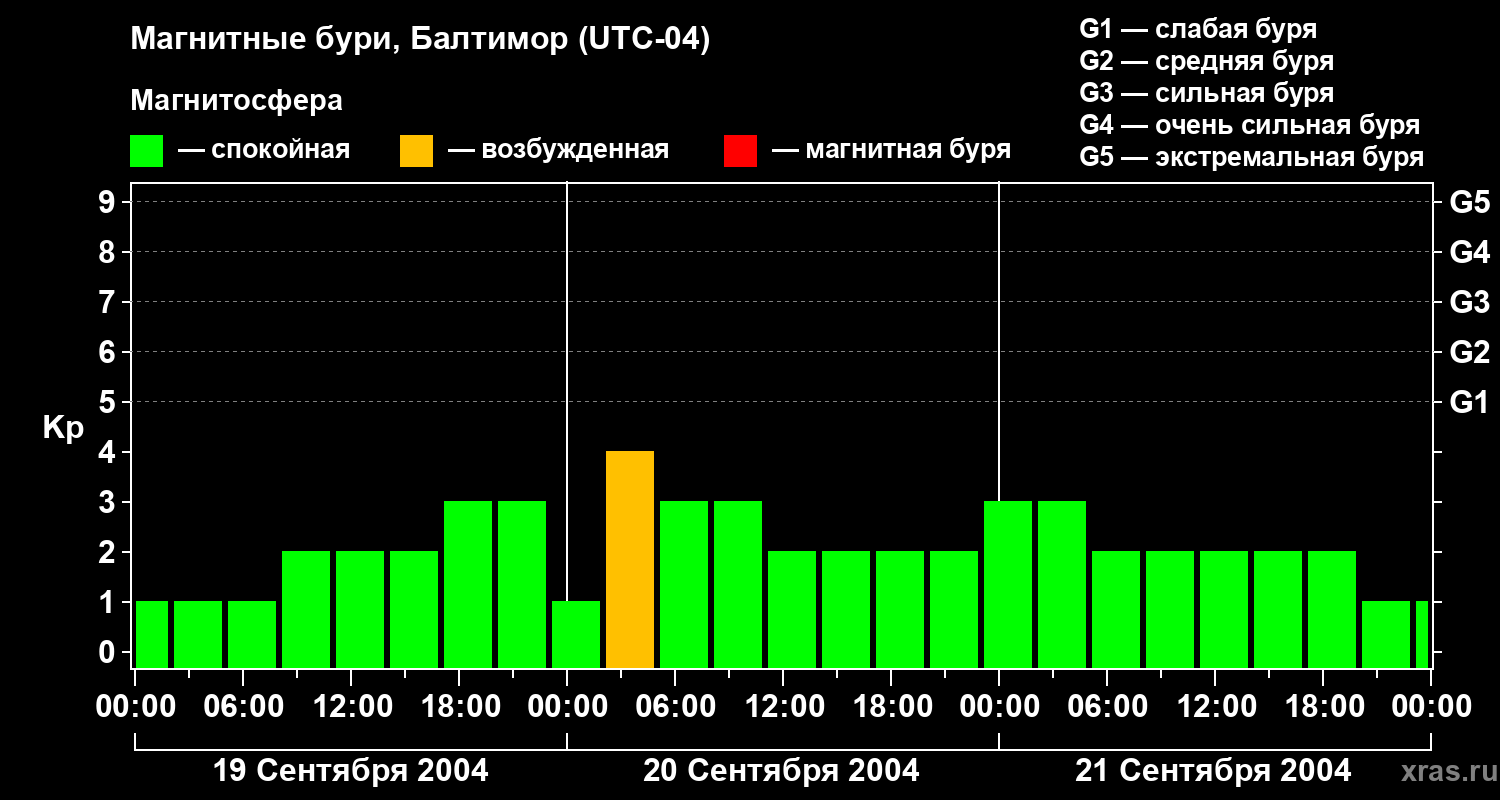This screenshot has height=800, width=1500.
Task: Click legend line 'G2 — средняя буря'
Action: coord(1207,61)
